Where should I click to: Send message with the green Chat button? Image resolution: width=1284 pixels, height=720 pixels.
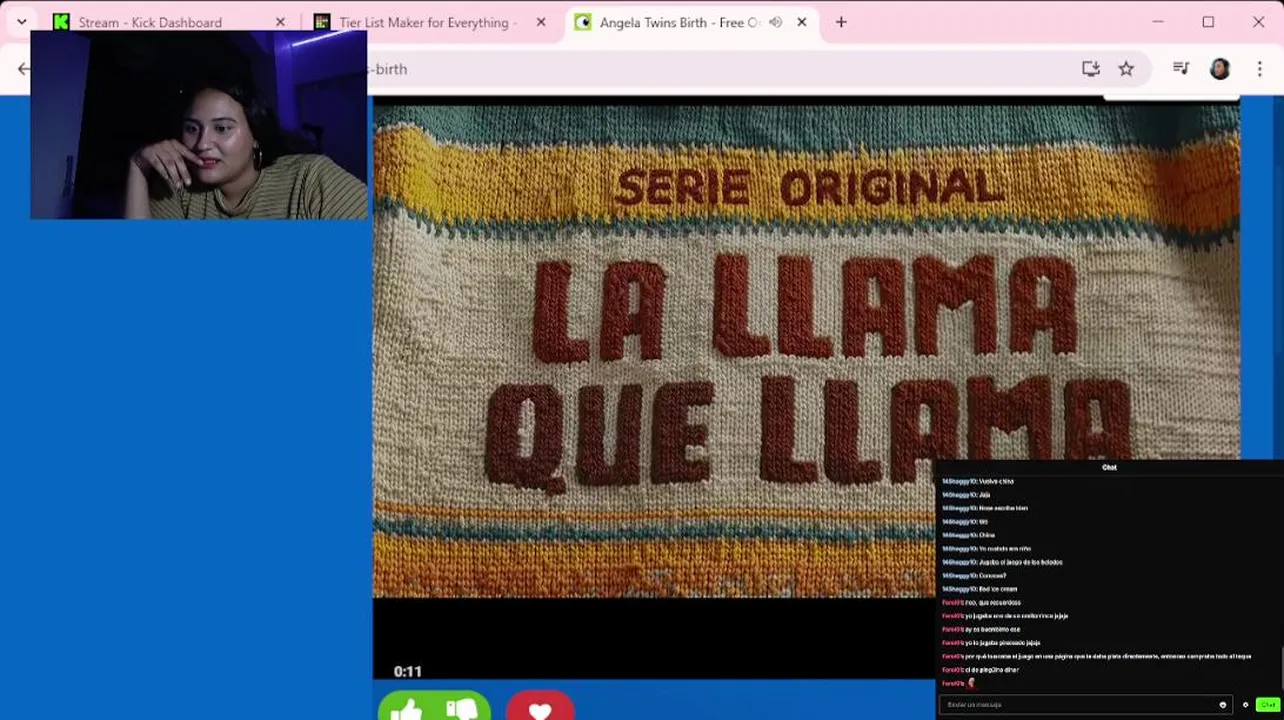(x=1268, y=705)
